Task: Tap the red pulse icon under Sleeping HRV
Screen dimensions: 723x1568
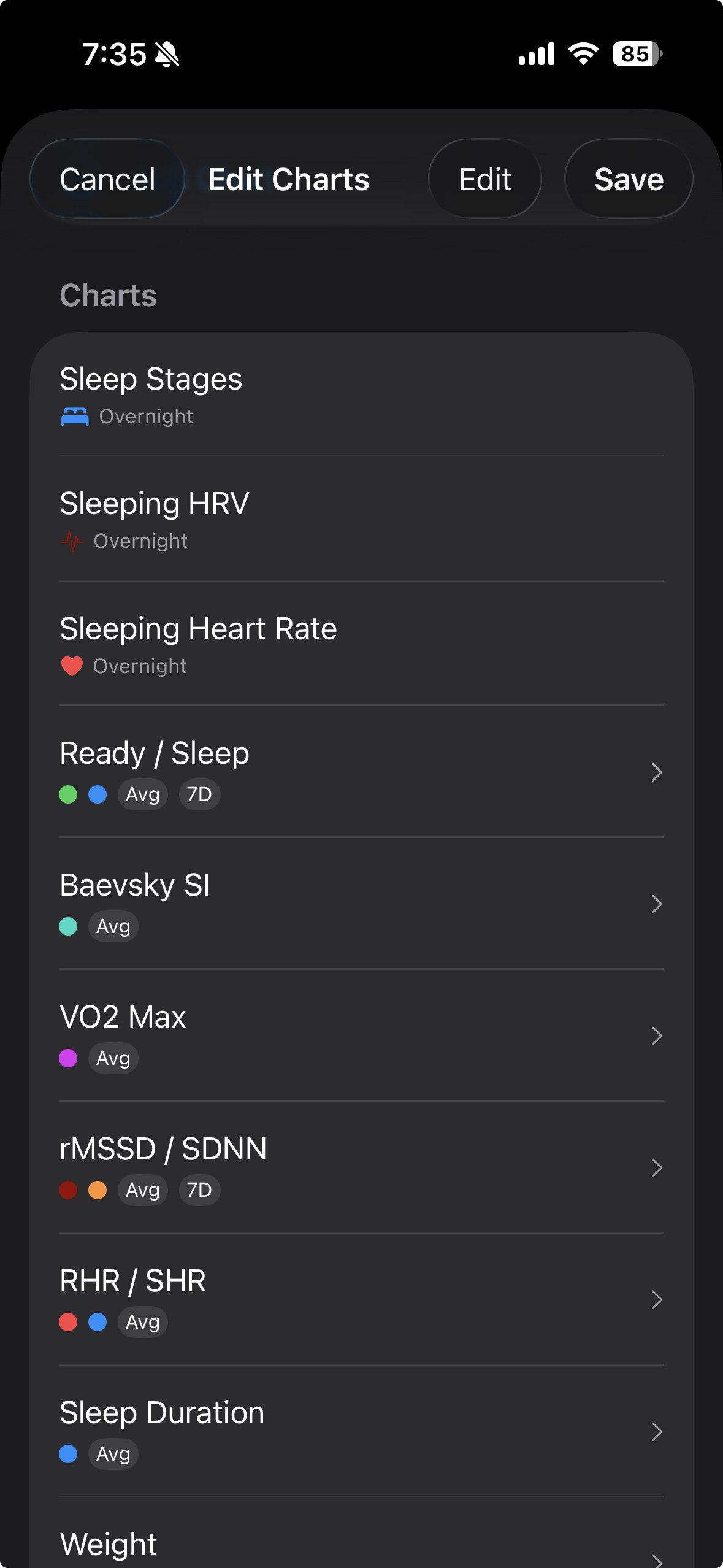Action: coord(72,541)
